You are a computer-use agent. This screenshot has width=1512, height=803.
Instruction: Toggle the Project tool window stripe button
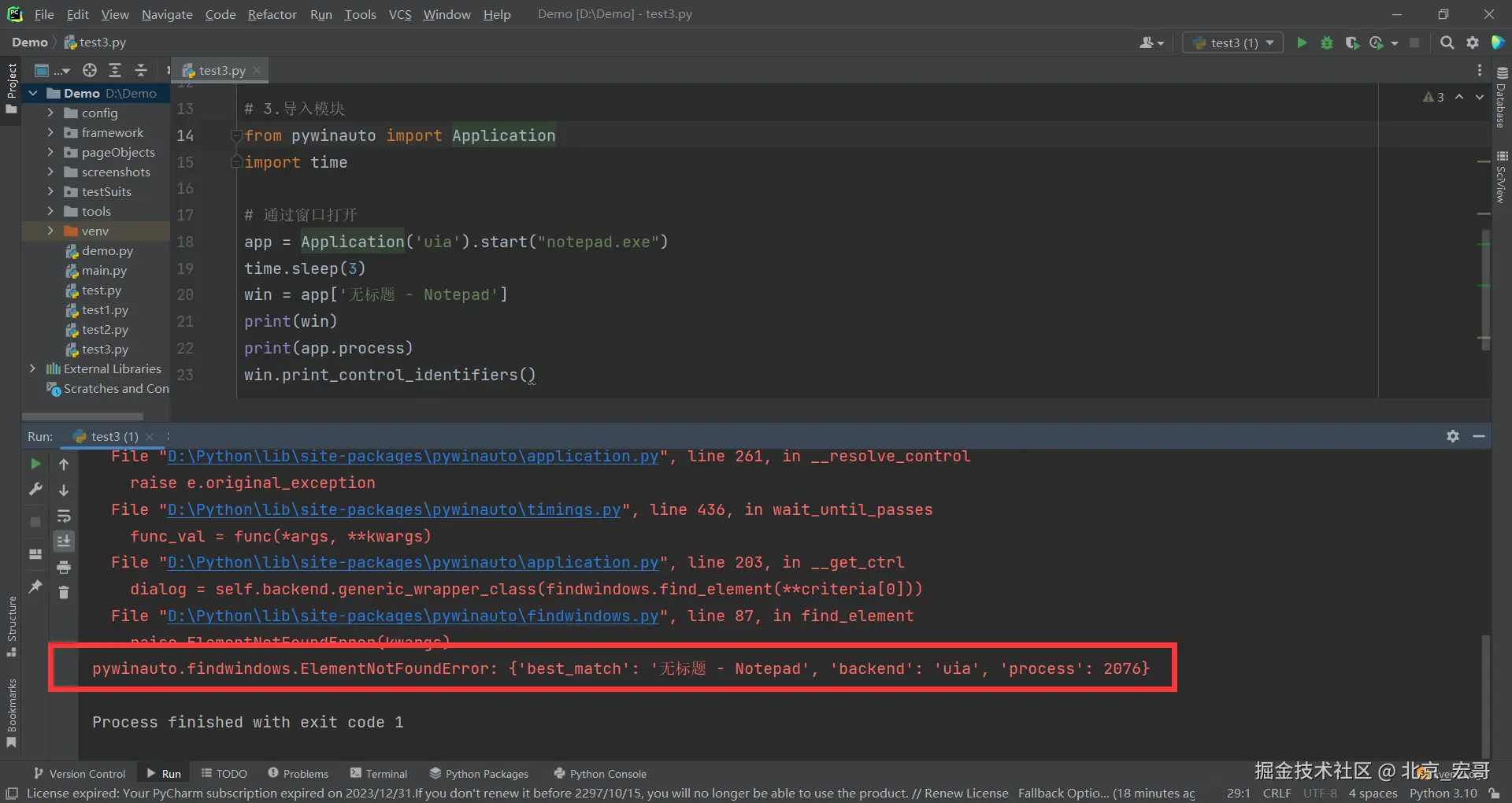11,88
